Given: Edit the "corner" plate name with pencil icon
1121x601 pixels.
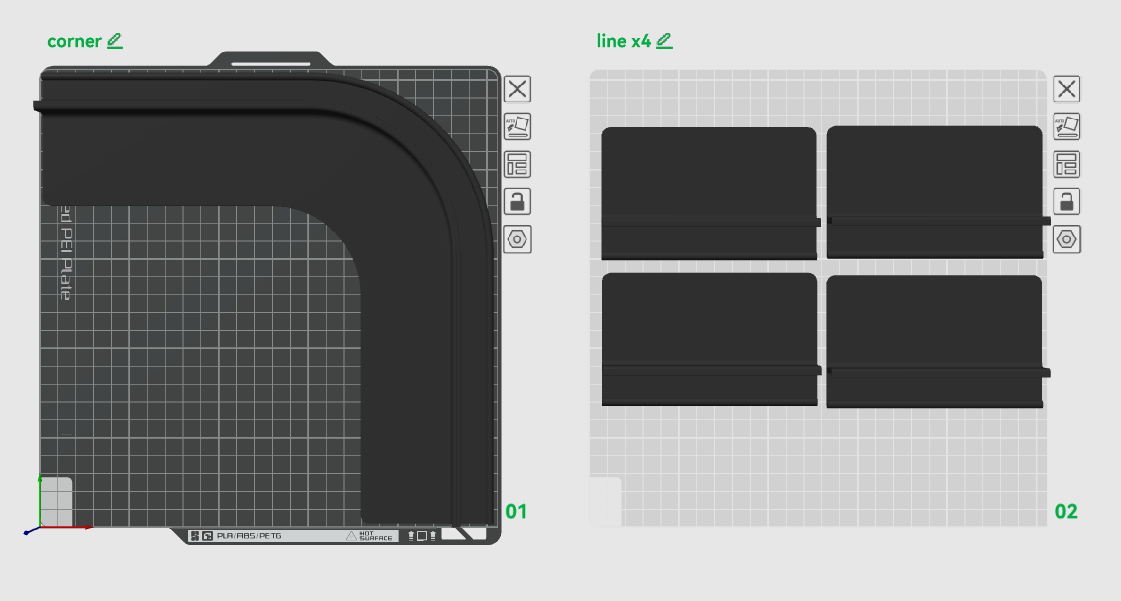Looking at the screenshot, I should click(115, 41).
